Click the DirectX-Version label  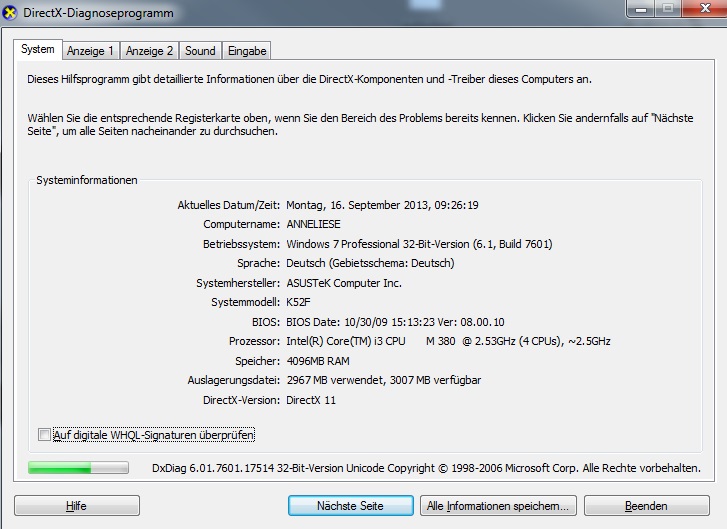tap(242, 400)
